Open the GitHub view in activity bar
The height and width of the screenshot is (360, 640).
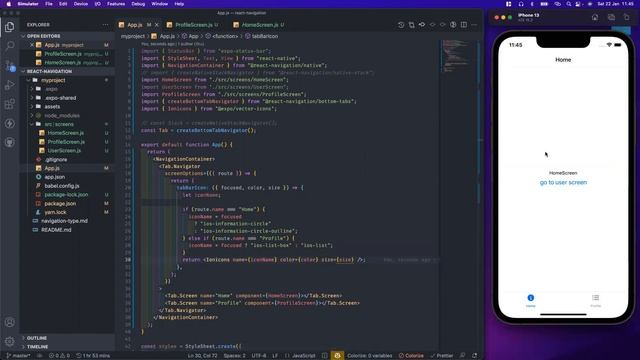(x=9, y=142)
